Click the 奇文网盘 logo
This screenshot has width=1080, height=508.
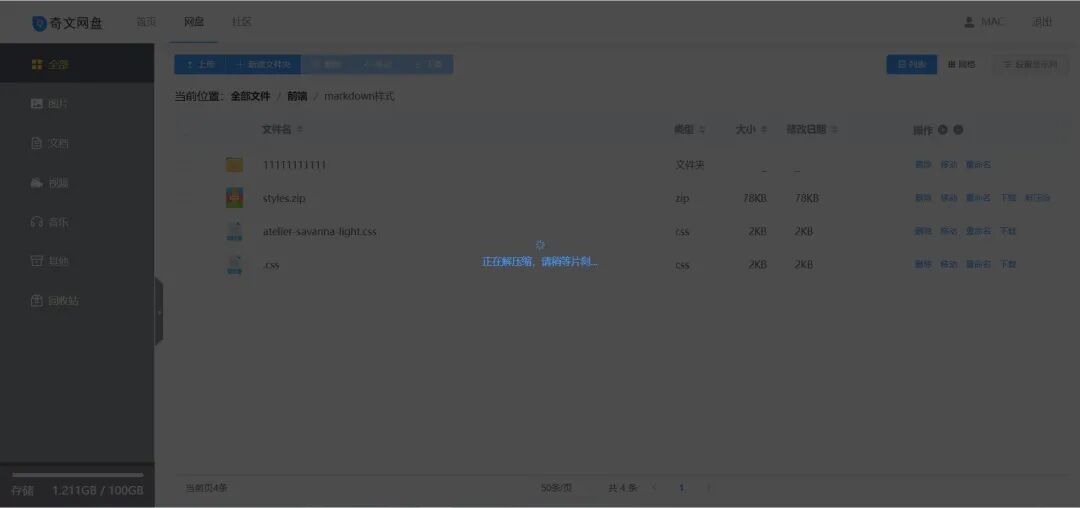[x=68, y=23]
